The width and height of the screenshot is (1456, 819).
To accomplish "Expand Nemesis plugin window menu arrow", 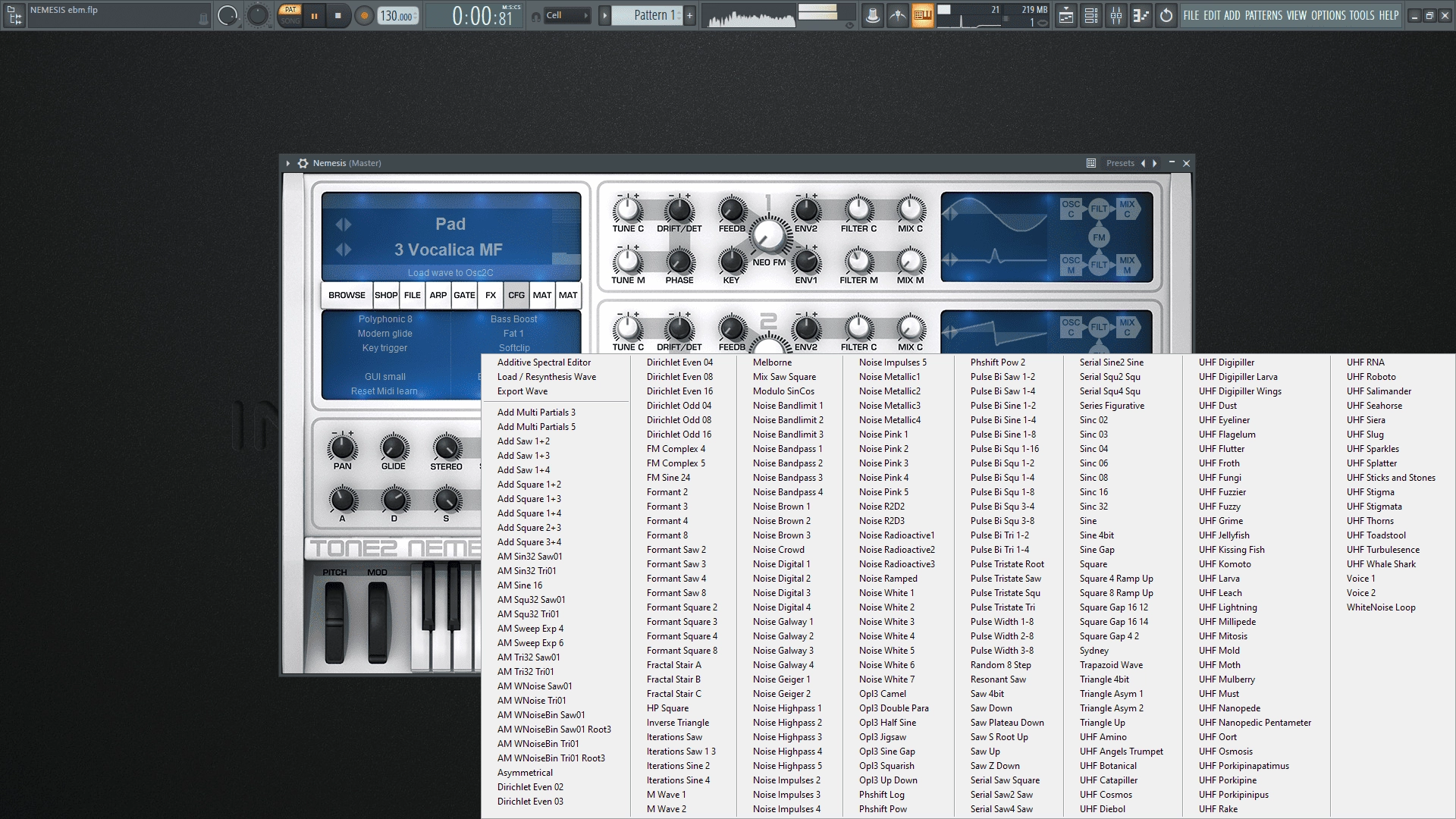I will pos(288,163).
